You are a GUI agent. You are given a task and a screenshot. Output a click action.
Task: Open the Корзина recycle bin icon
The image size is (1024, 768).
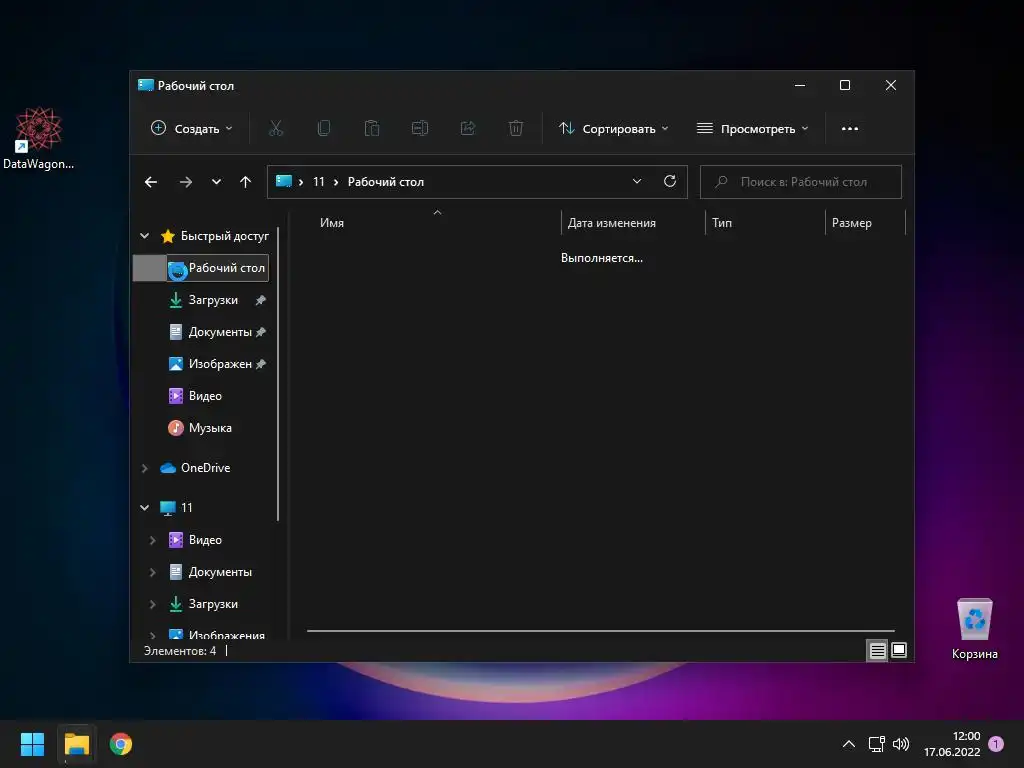(974, 629)
